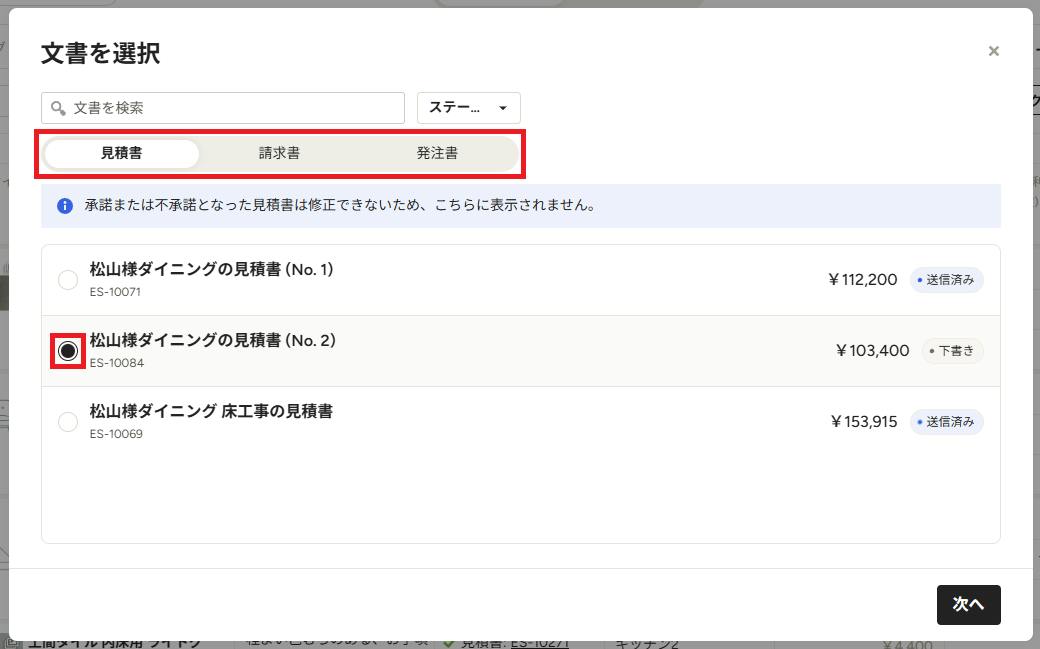Click the ES-10271 link behind dialog

pos(539,643)
